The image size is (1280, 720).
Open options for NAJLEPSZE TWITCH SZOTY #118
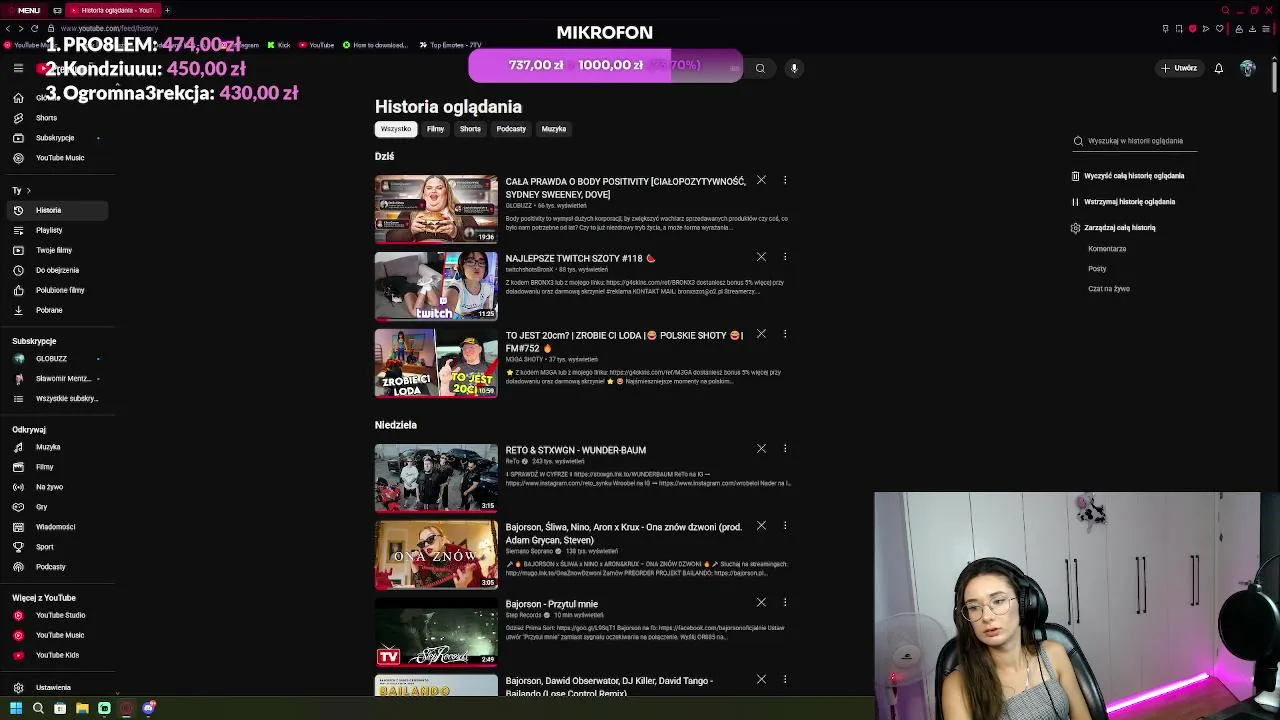pos(785,257)
